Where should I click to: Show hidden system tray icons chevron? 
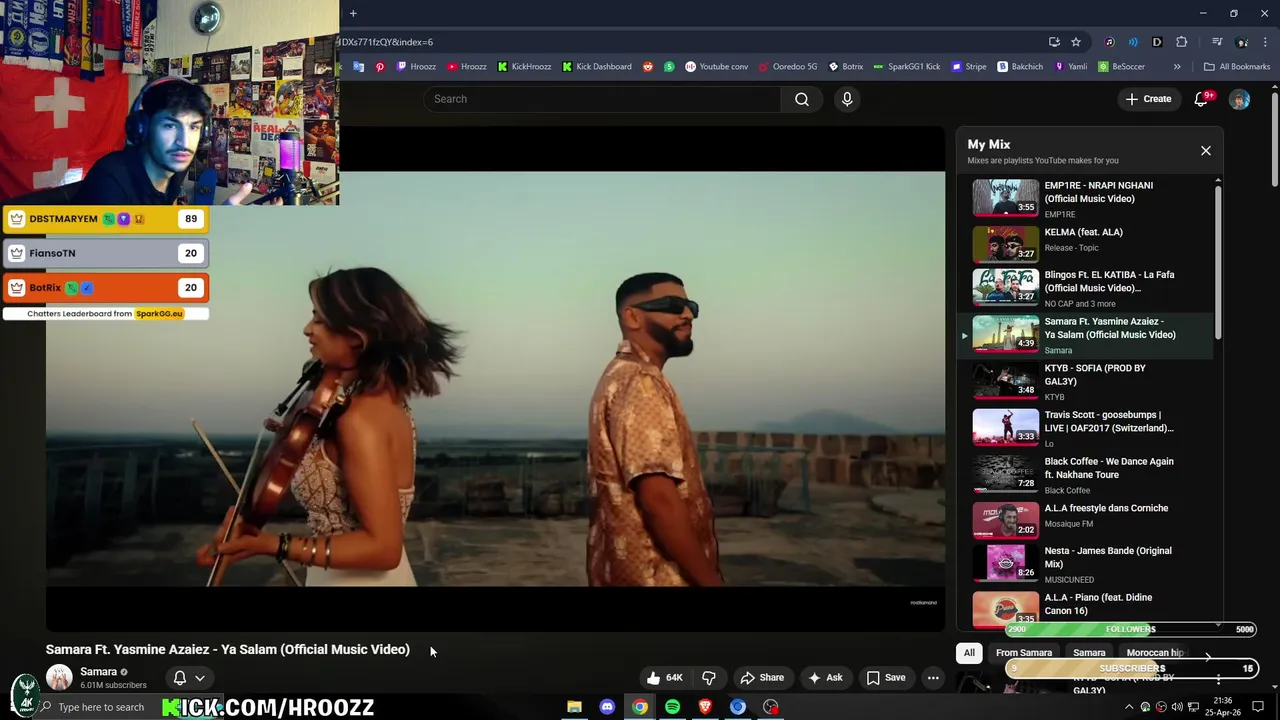point(1129,707)
